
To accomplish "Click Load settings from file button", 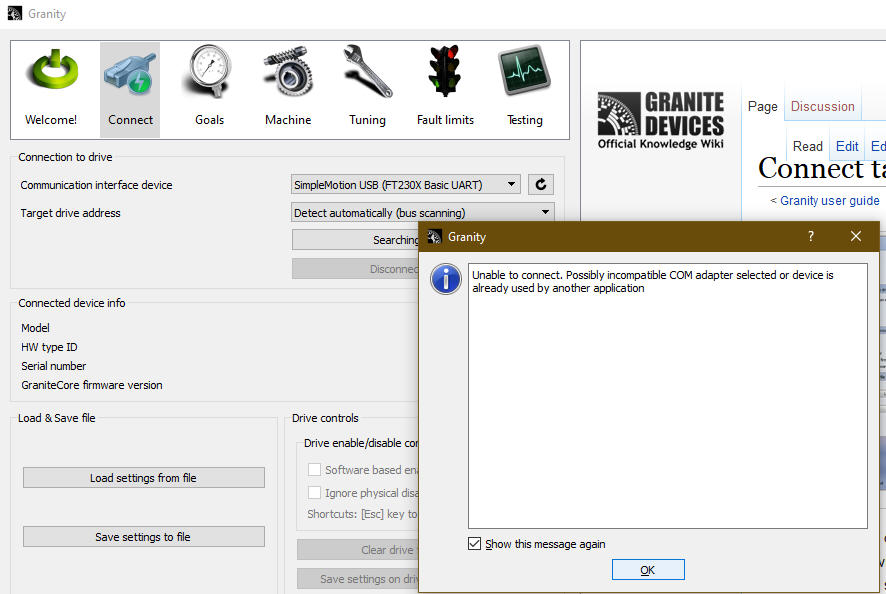I will tap(144, 478).
